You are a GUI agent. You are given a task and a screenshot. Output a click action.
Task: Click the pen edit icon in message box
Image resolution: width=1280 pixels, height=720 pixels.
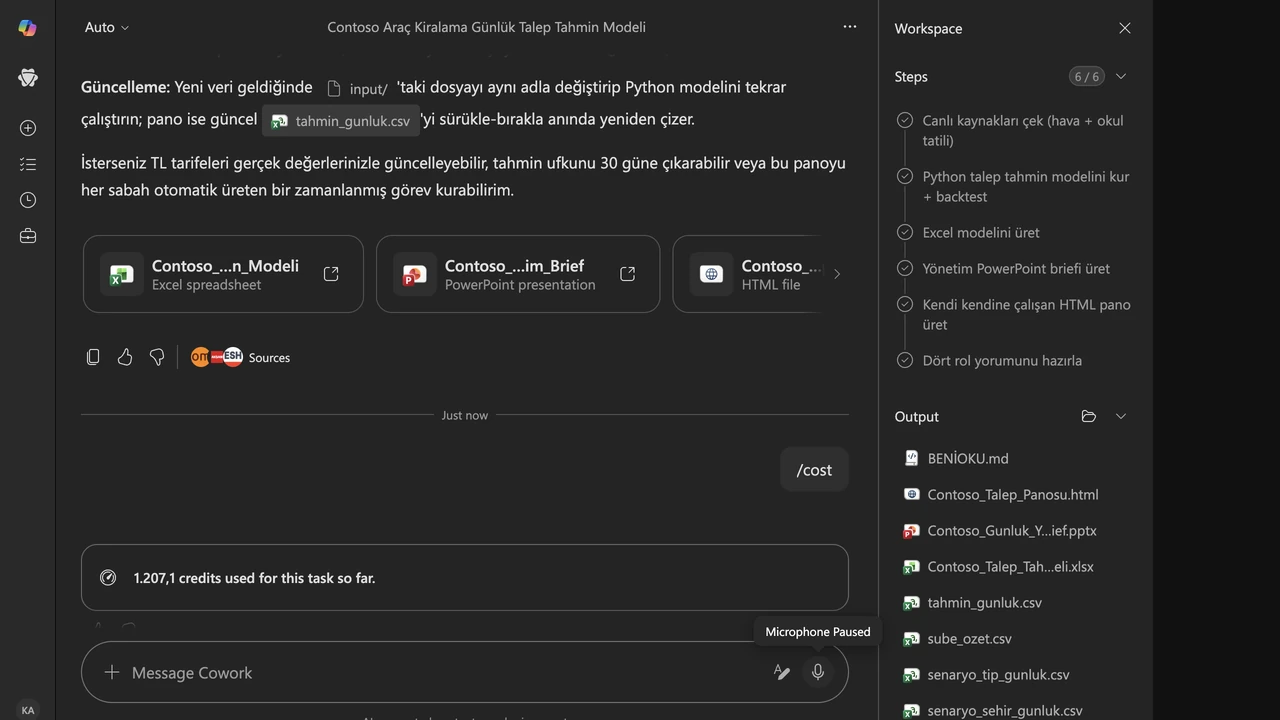point(782,673)
